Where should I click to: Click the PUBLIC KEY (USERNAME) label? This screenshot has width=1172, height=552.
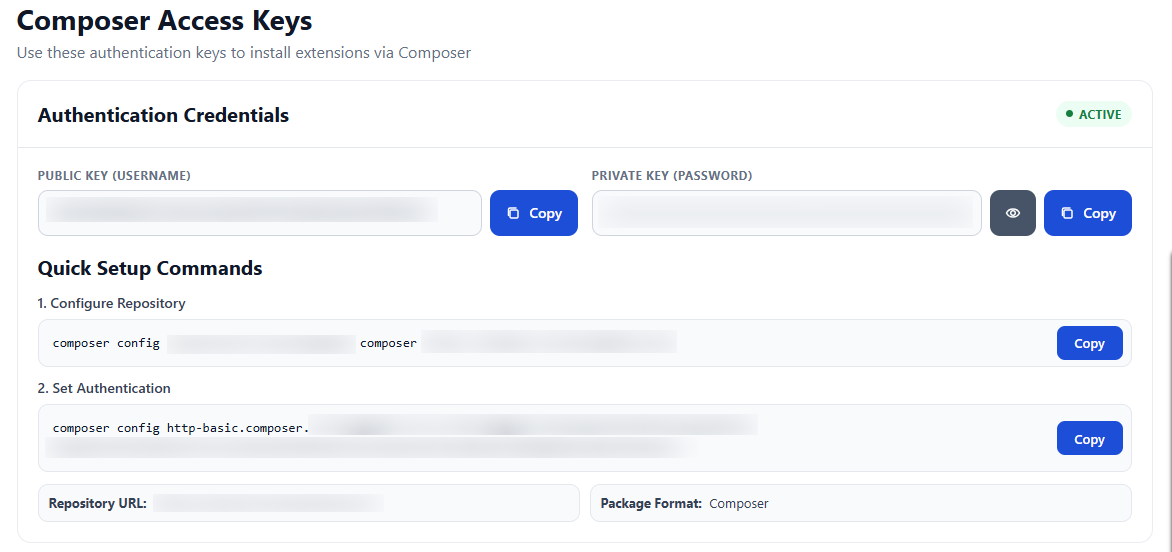[x=114, y=175]
